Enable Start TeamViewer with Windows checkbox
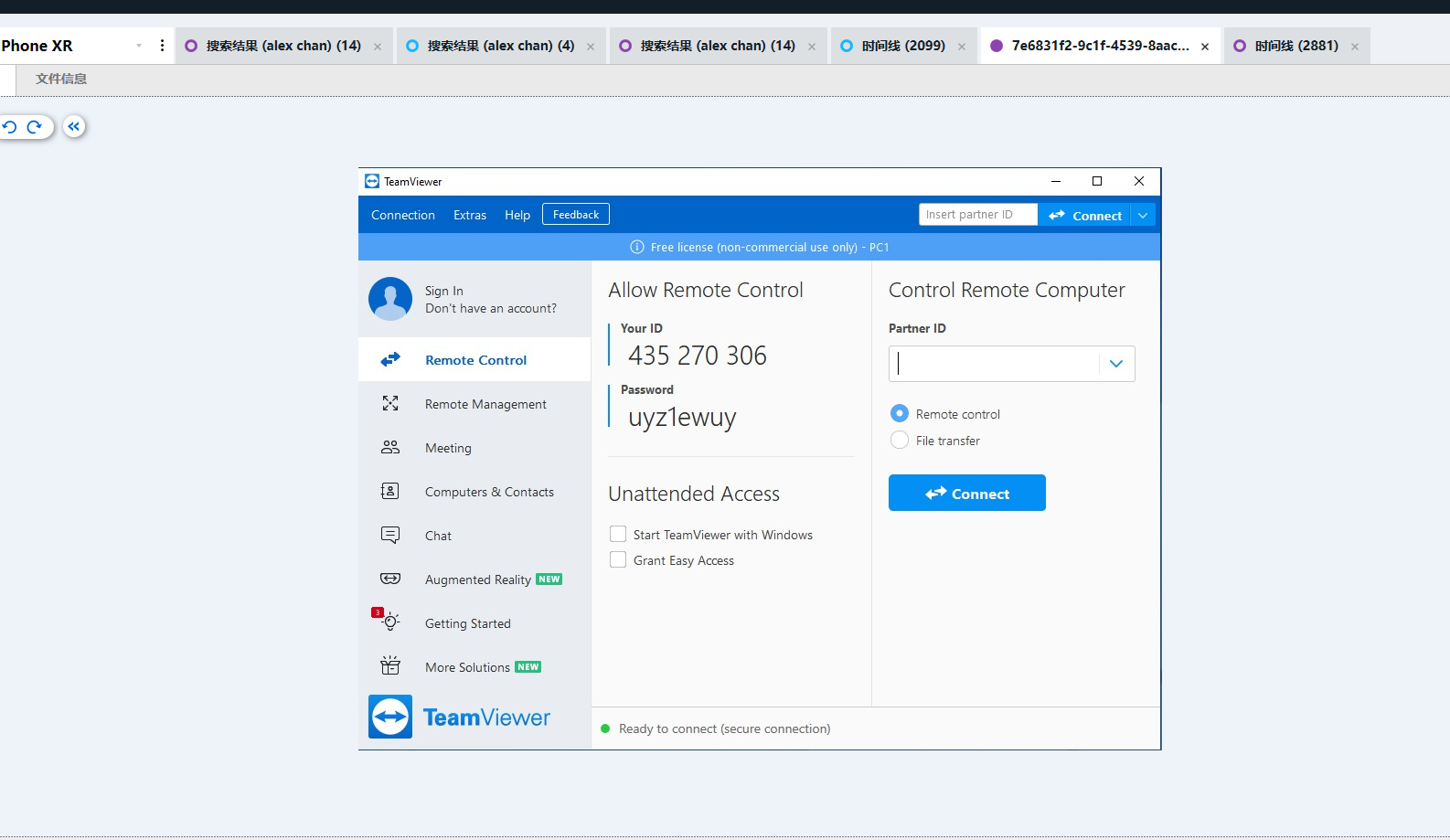Viewport: 1450px width, 840px height. click(x=618, y=534)
